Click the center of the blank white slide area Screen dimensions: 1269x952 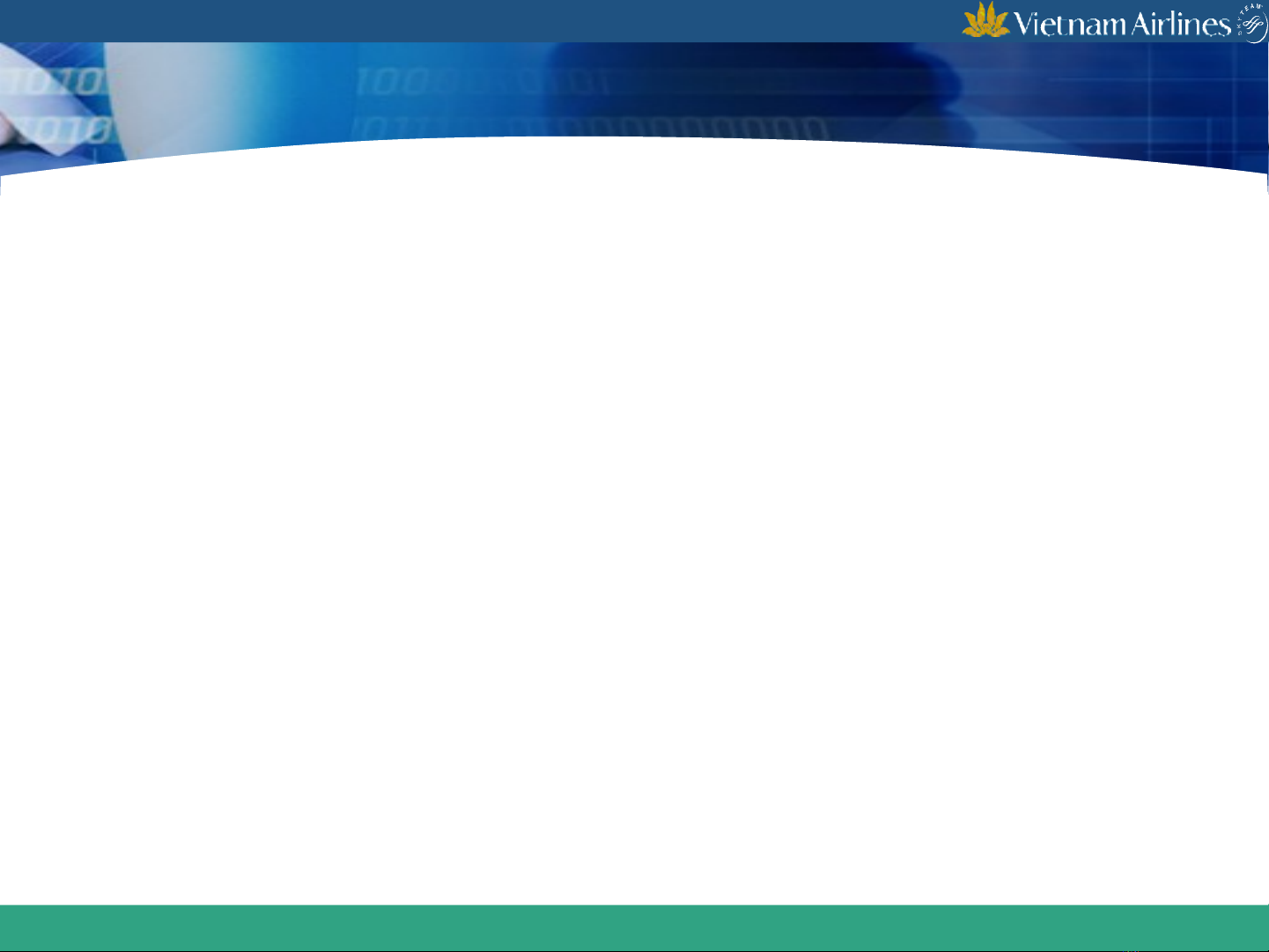[634, 528]
